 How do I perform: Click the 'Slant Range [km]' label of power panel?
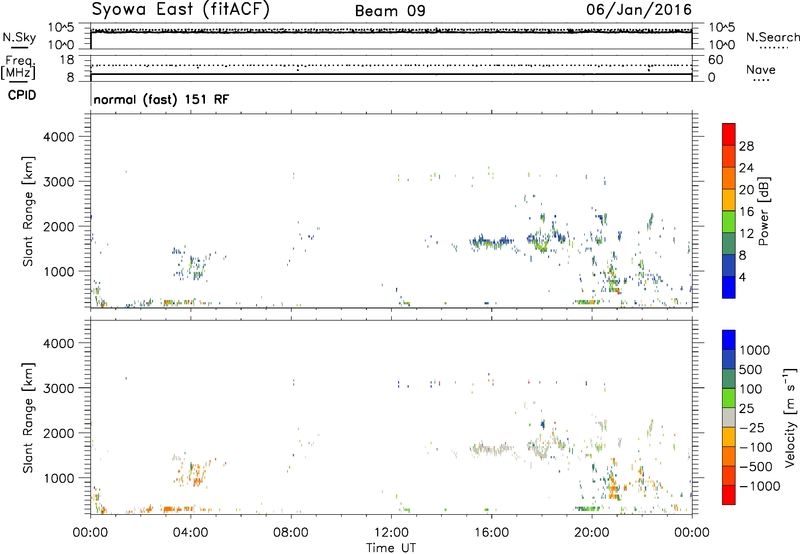click(28, 211)
